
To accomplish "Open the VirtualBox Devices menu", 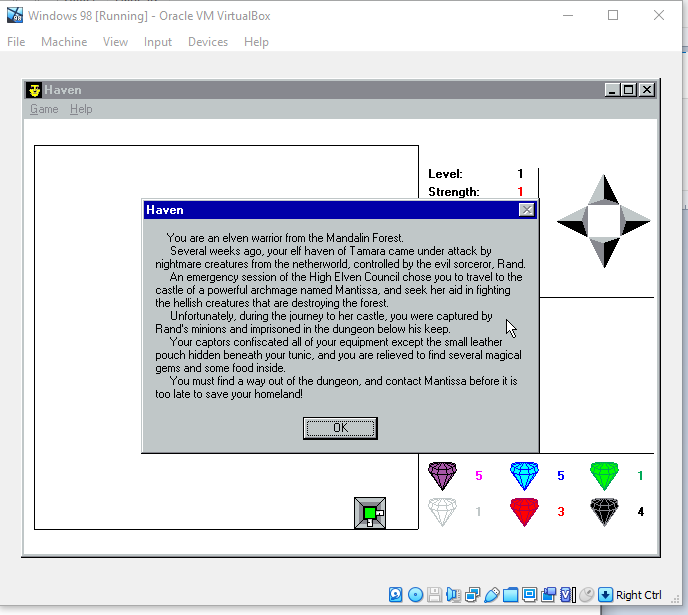I will [208, 42].
